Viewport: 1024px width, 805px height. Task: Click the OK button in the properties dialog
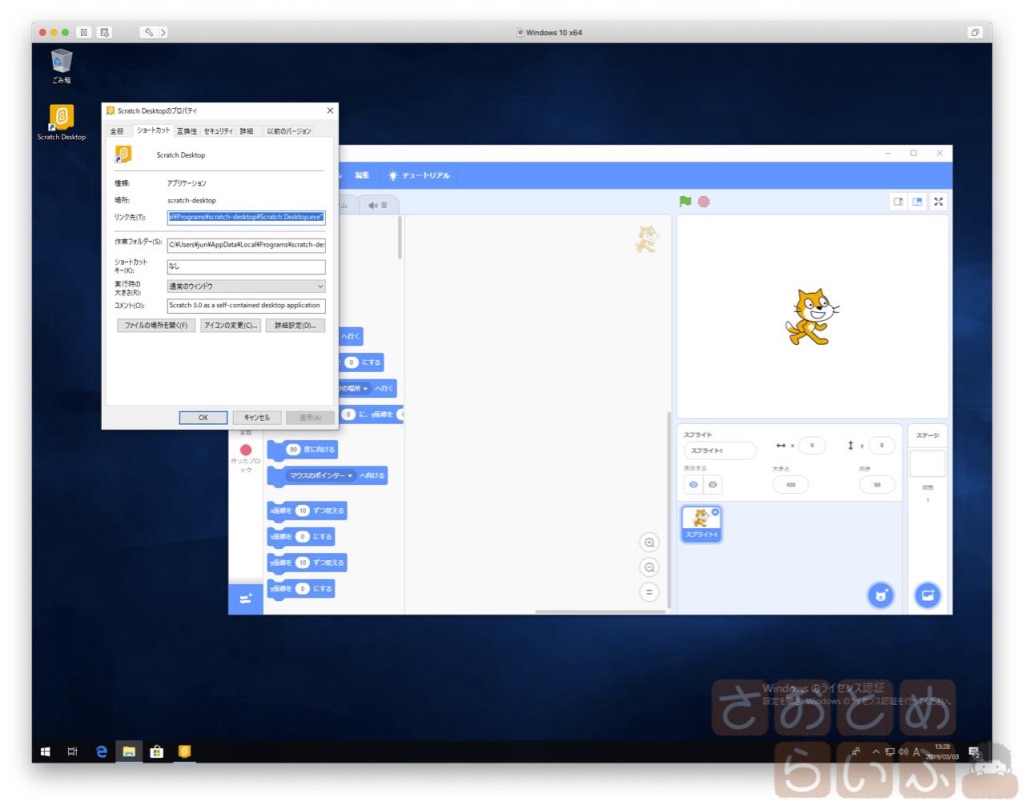click(203, 417)
